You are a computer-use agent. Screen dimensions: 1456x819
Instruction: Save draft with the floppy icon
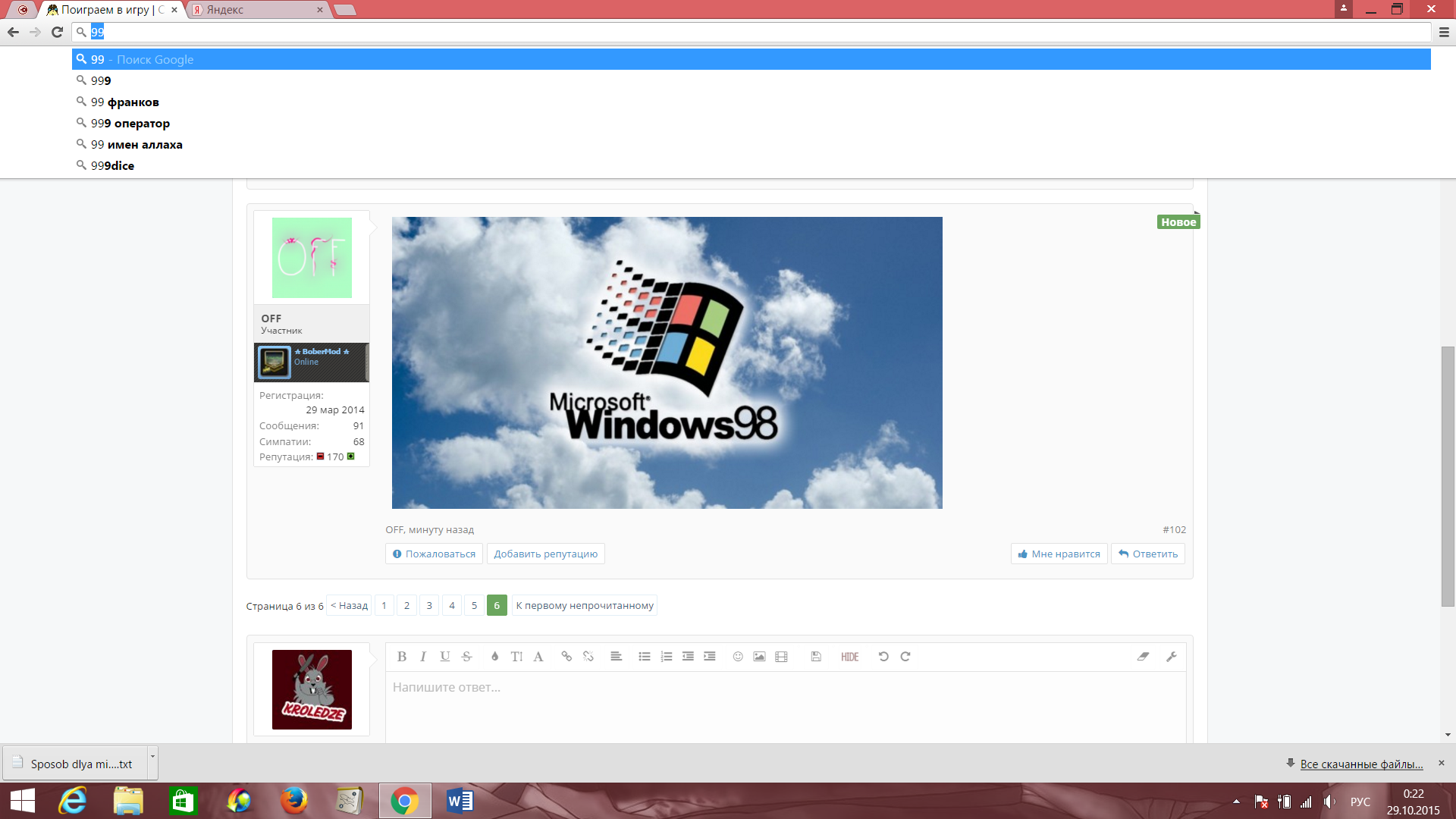pos(816,657)
